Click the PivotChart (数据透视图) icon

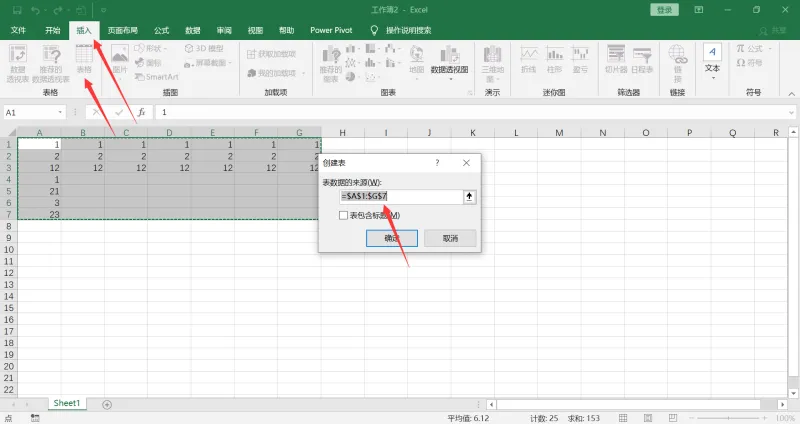449,61
